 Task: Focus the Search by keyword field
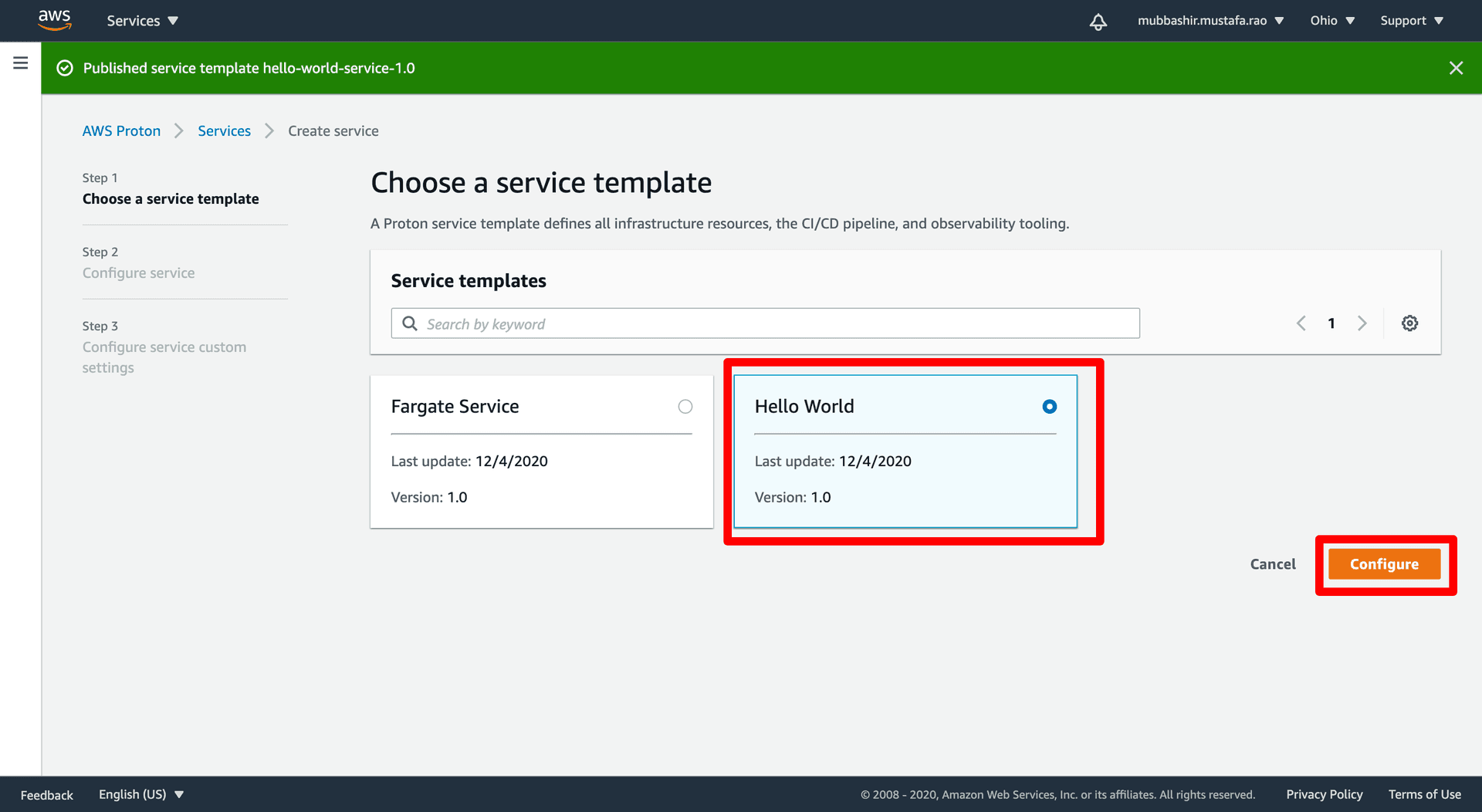click(x=765, y=323)
